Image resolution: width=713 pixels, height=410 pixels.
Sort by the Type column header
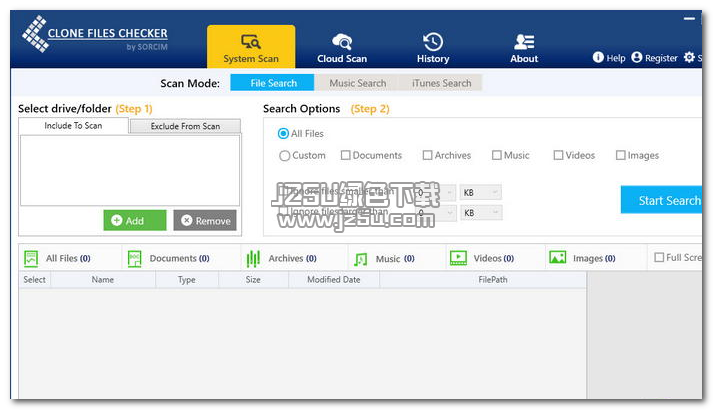pos(187,280)
